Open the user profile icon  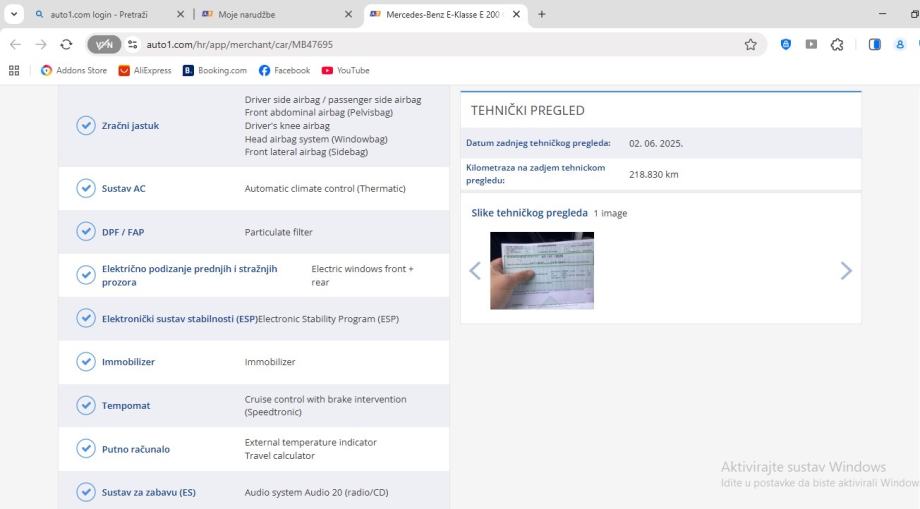899,44
